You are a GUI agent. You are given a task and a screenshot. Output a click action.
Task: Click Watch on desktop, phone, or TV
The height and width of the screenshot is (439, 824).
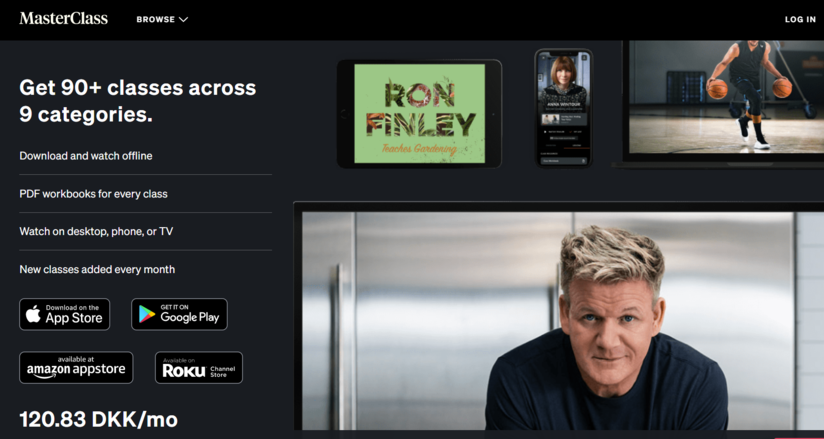pos(96,231)
